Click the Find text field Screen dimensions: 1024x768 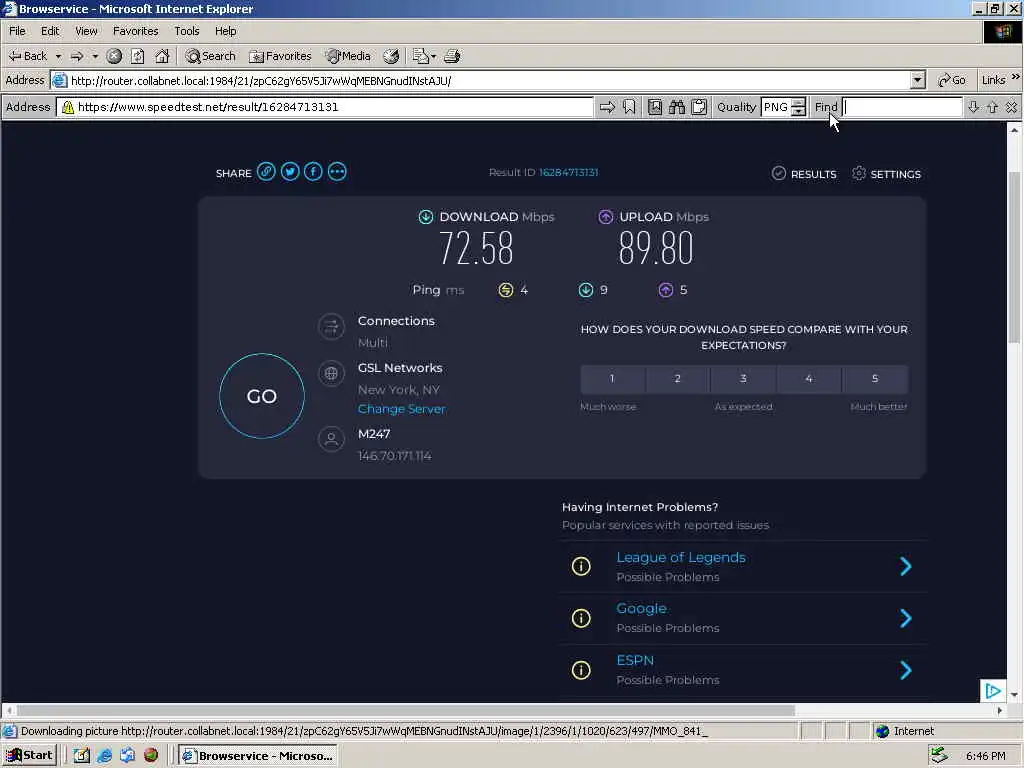coord(902,107)
